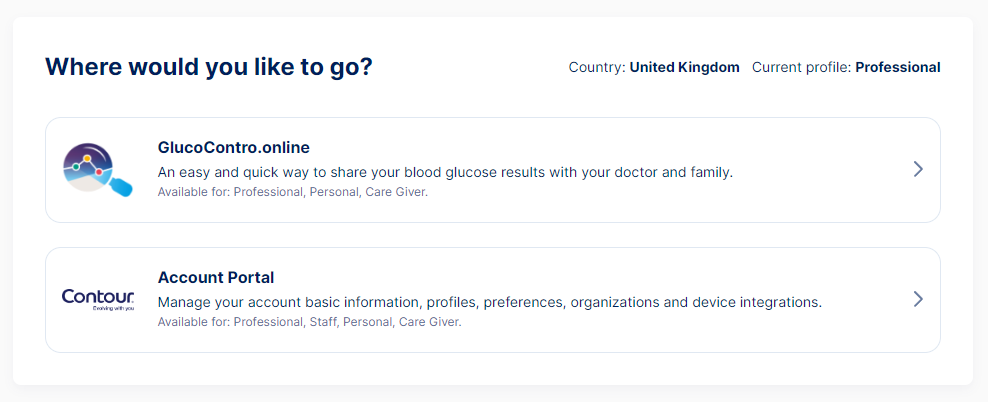Click the red data point in GlucoContro icon

(x=99, y=172)
